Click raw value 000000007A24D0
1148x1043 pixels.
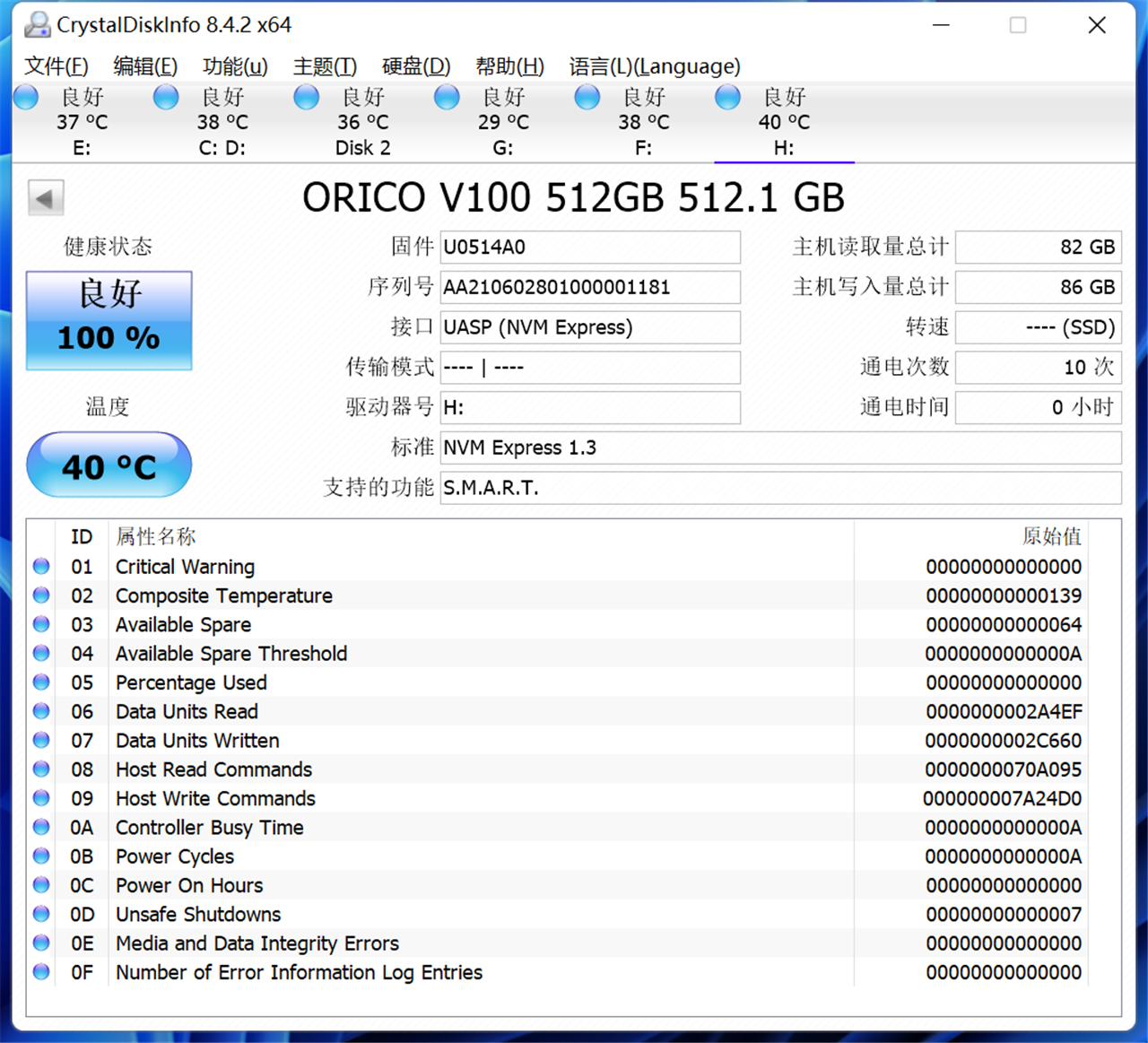point(1003,798)
